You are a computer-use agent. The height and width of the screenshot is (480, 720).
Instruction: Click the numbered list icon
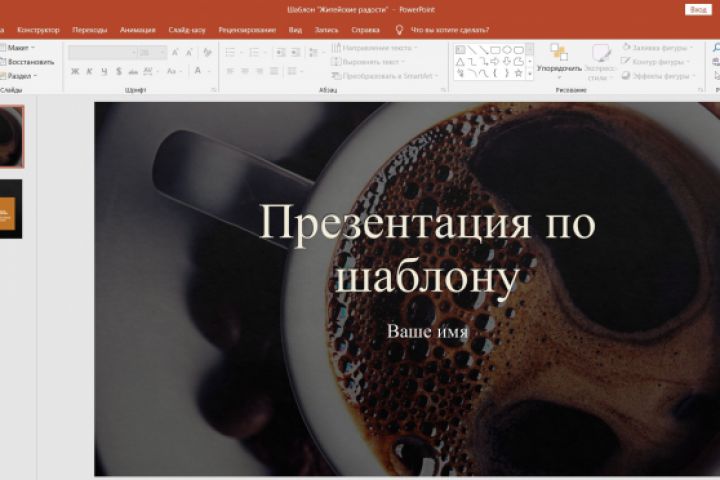254,52
